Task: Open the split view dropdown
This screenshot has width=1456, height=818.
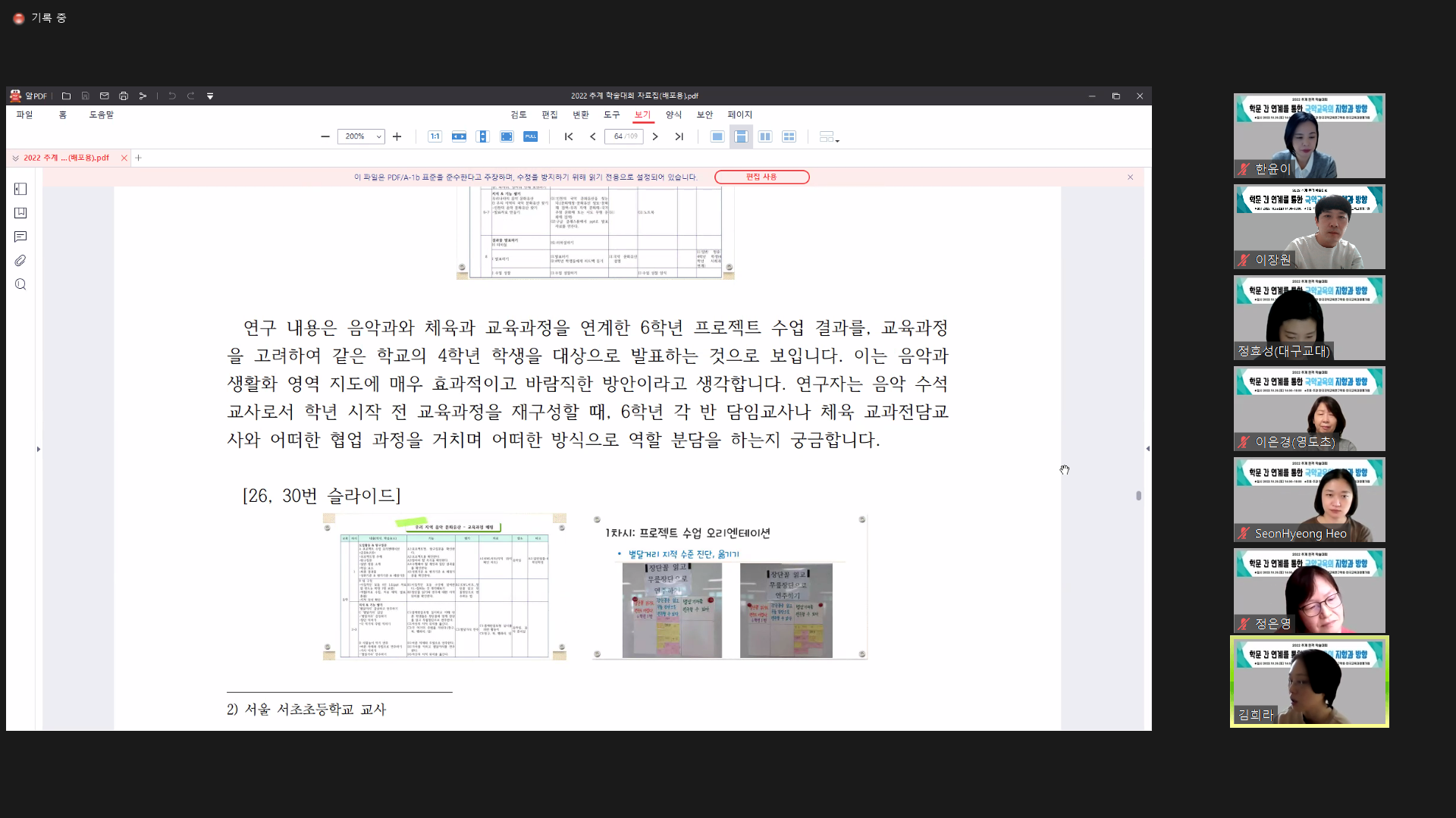Action: [829, 137]
